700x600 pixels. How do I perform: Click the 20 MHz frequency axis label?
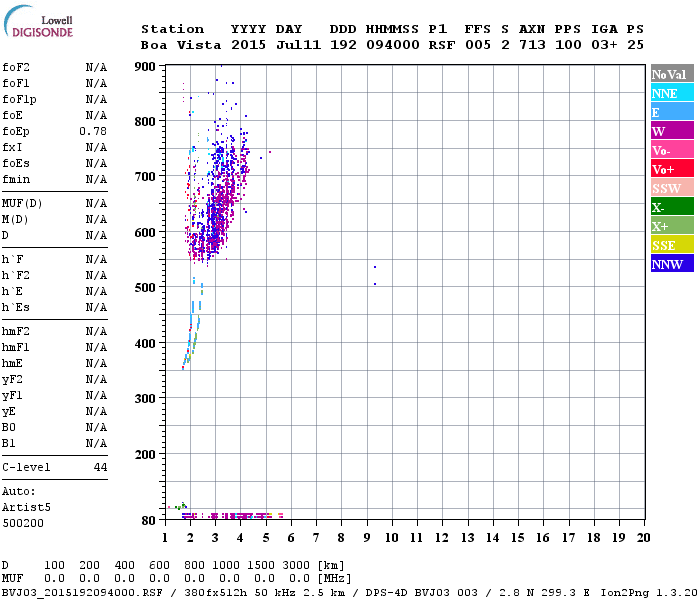643,538
